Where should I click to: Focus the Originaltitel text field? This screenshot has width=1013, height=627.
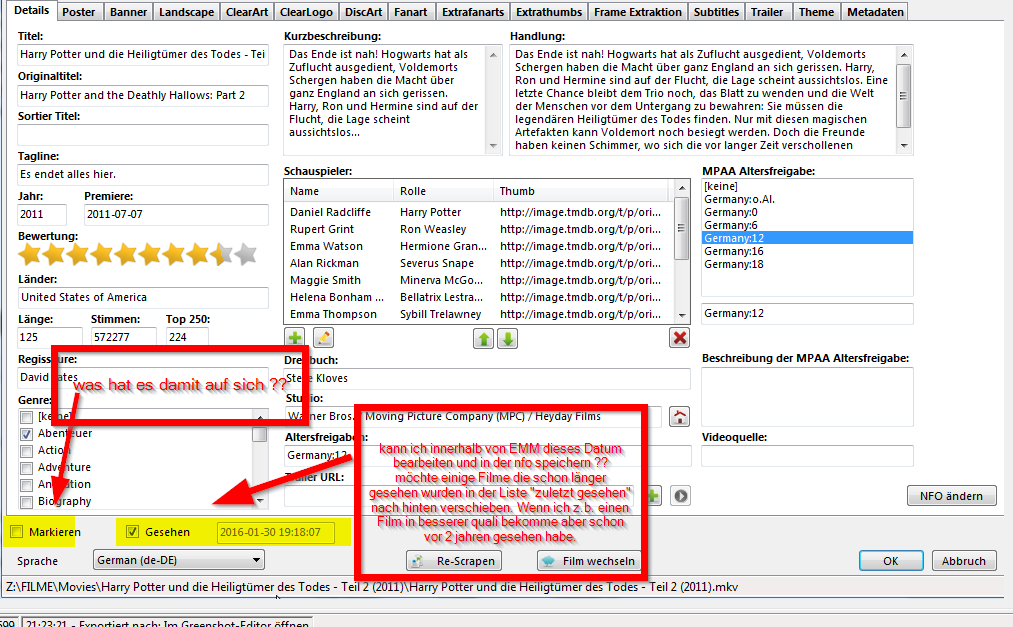tap(143, 96)
